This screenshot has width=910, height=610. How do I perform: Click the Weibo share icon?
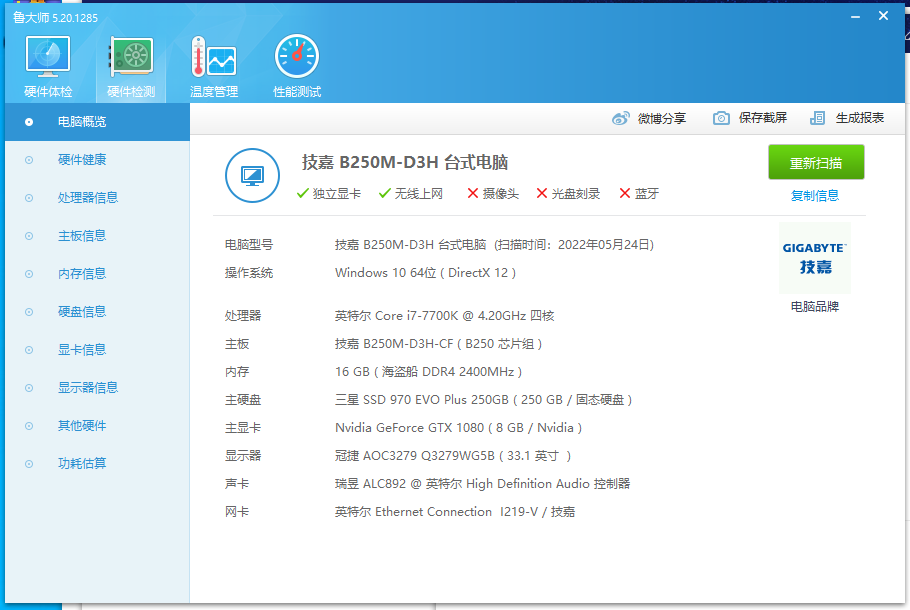pos(620,118)
